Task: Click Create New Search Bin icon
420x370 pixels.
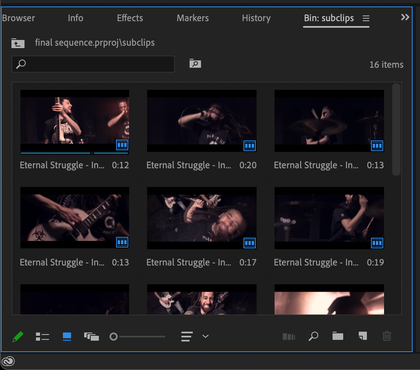Action: point(195,63)
